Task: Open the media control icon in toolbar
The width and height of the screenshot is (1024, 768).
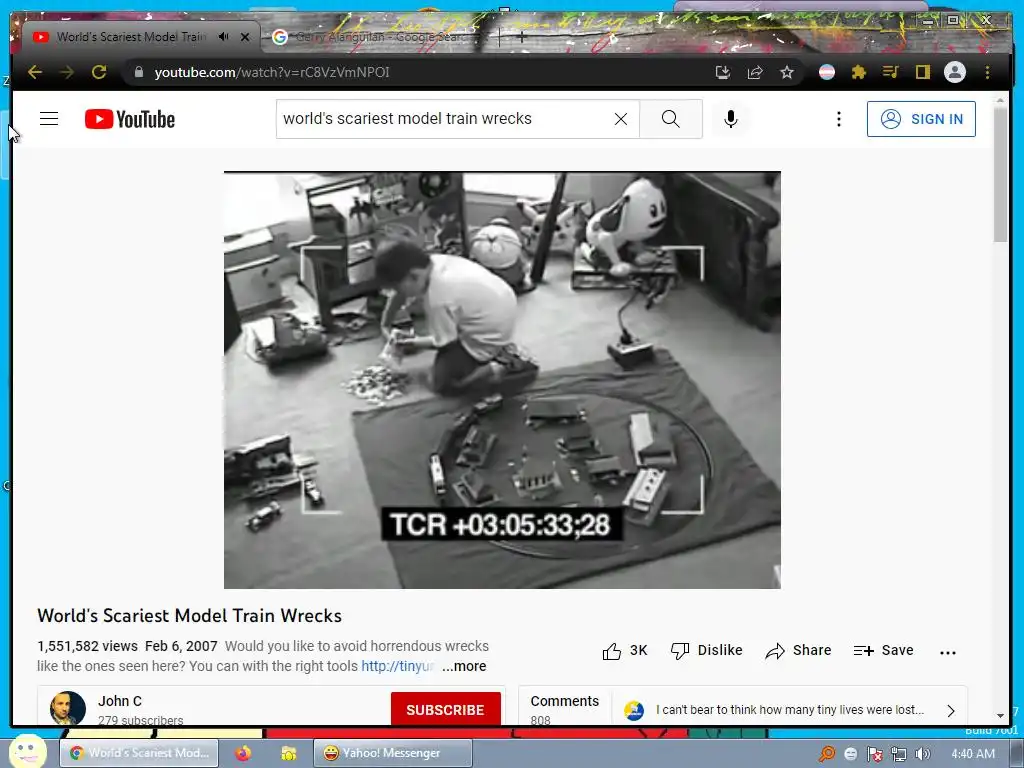Action: click(x=891, y=72)
